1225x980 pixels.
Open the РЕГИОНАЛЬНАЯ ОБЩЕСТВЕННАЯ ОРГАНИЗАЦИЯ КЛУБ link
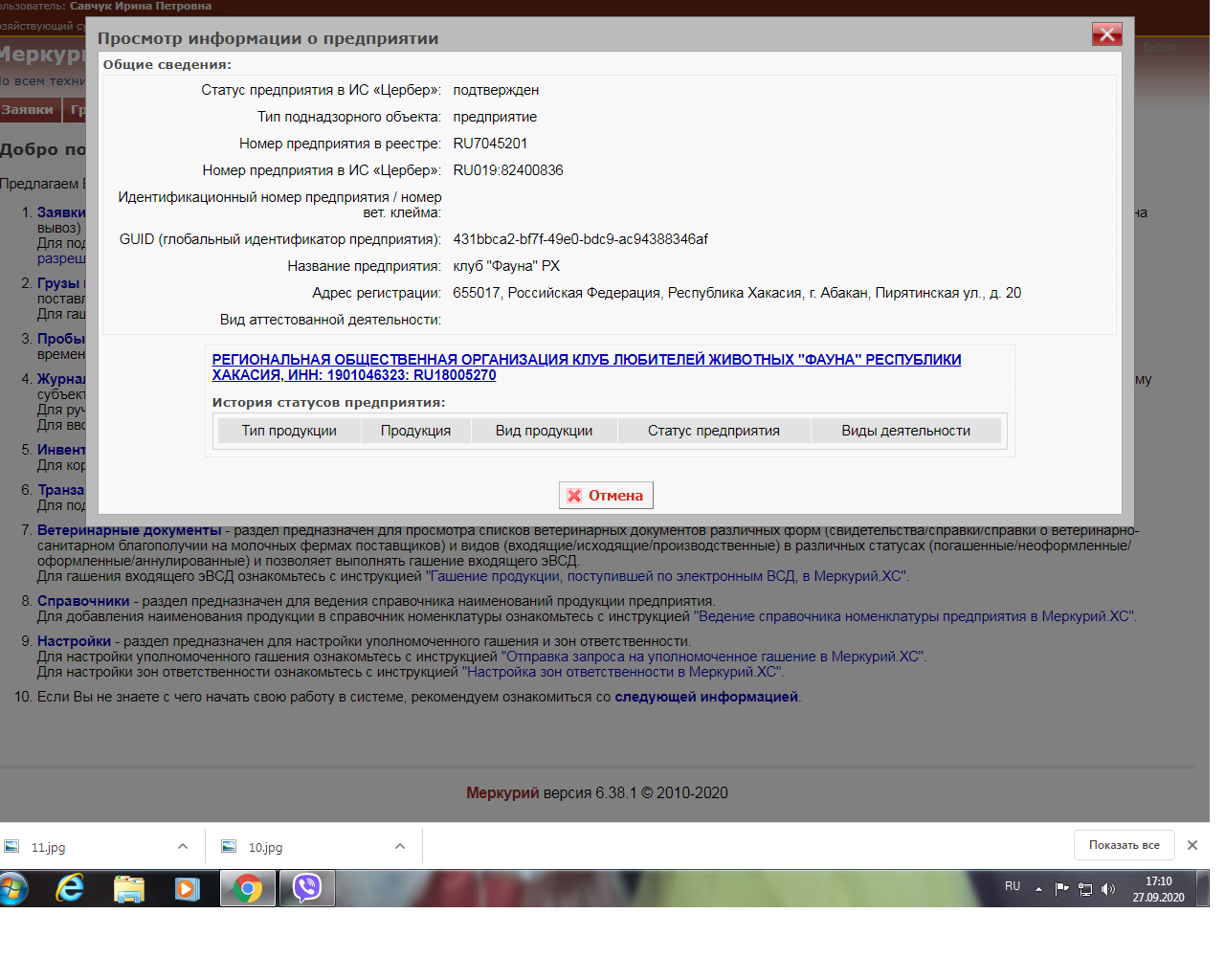(587, 367)
